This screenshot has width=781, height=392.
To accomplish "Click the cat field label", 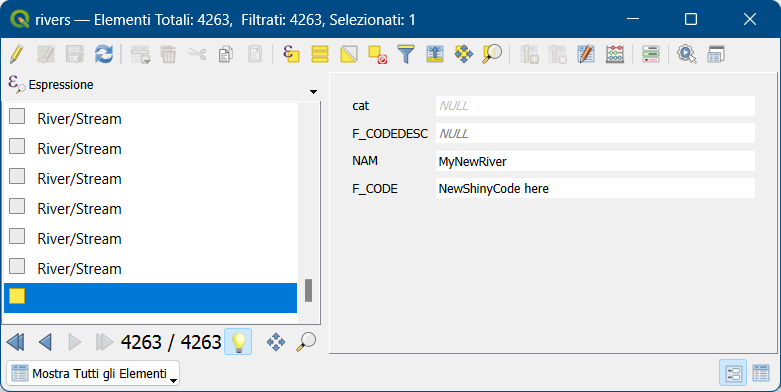I will coord(361,106).
